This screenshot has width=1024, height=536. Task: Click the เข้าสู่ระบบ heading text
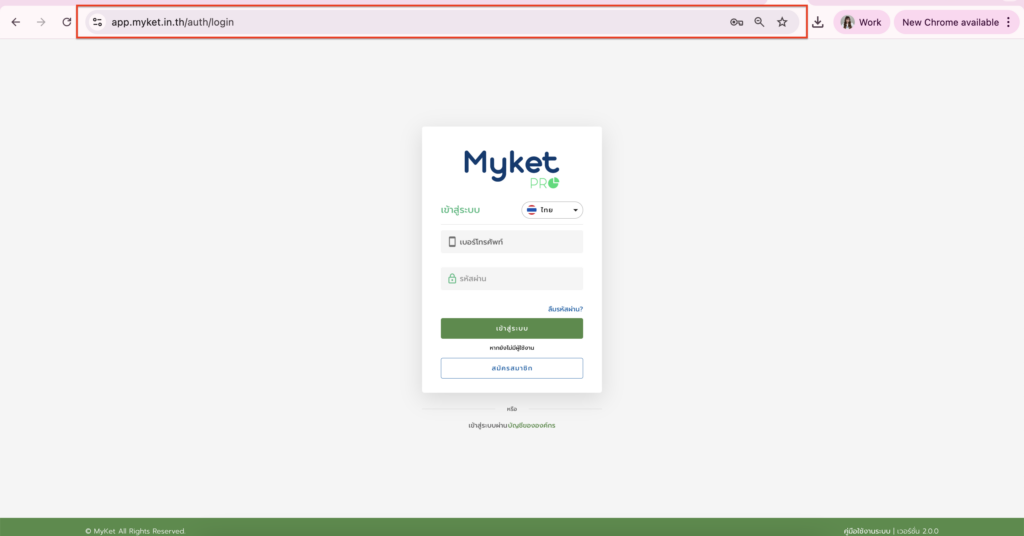(460, 210)
